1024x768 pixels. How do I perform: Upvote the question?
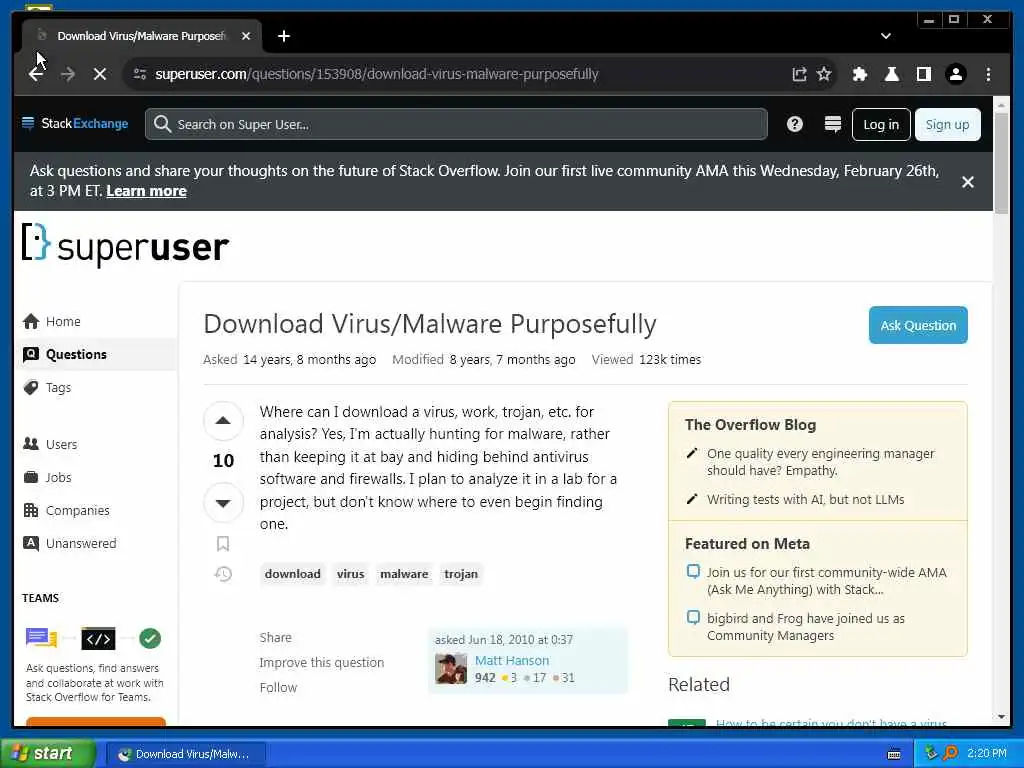click(x=223, y=421)
